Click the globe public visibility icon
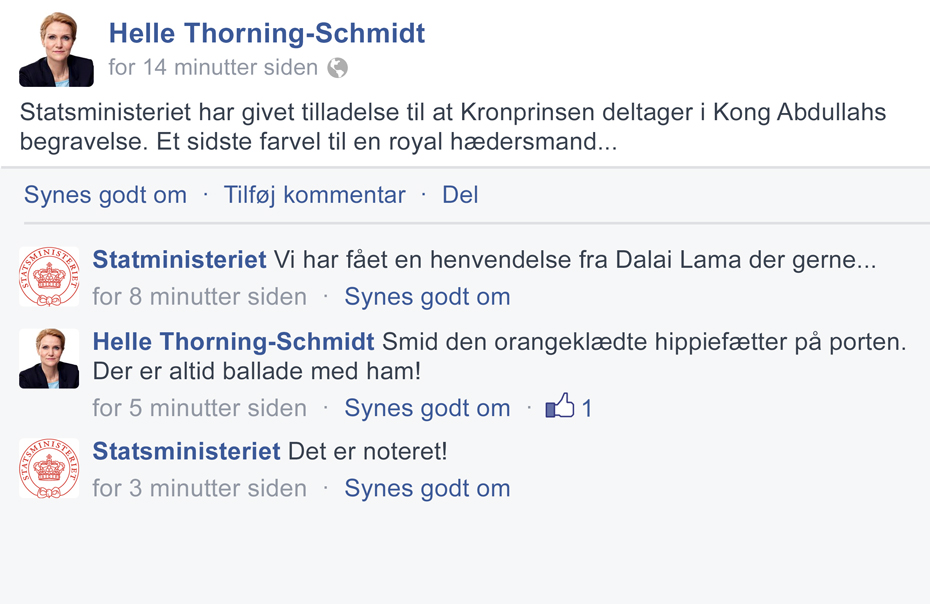 [x=337, y=68]
